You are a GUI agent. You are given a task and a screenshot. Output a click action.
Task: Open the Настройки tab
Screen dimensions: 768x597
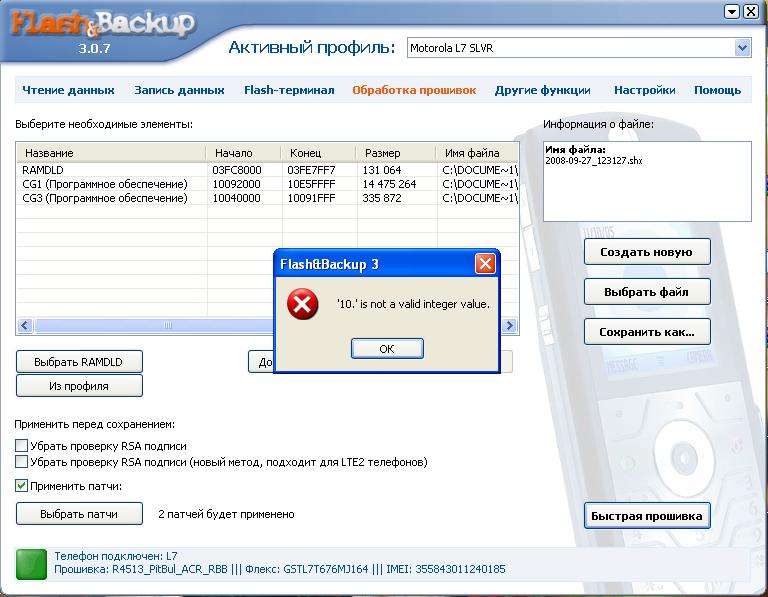click(x=645, y=90)
